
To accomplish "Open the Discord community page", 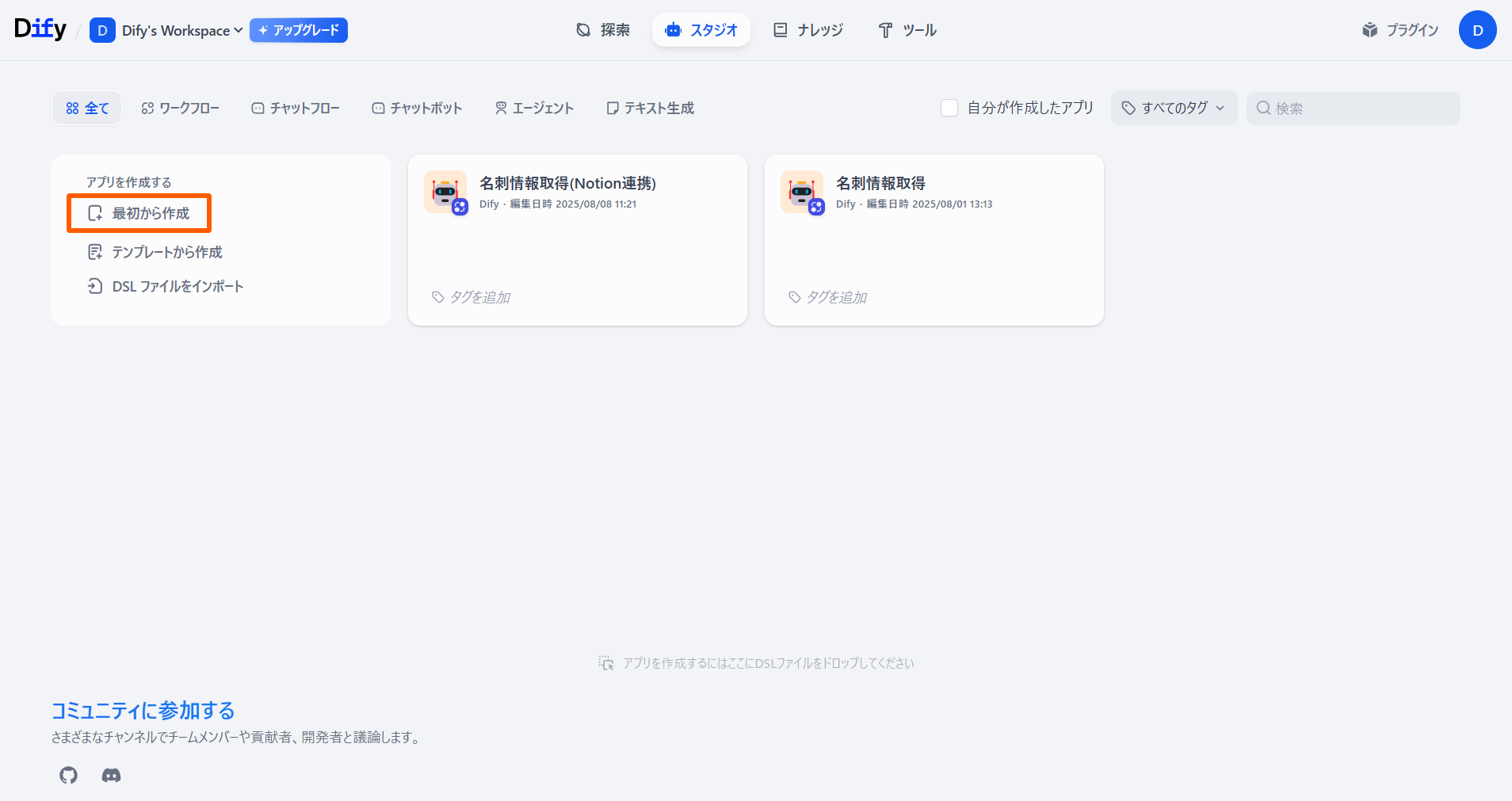I will tap(111, 775).
